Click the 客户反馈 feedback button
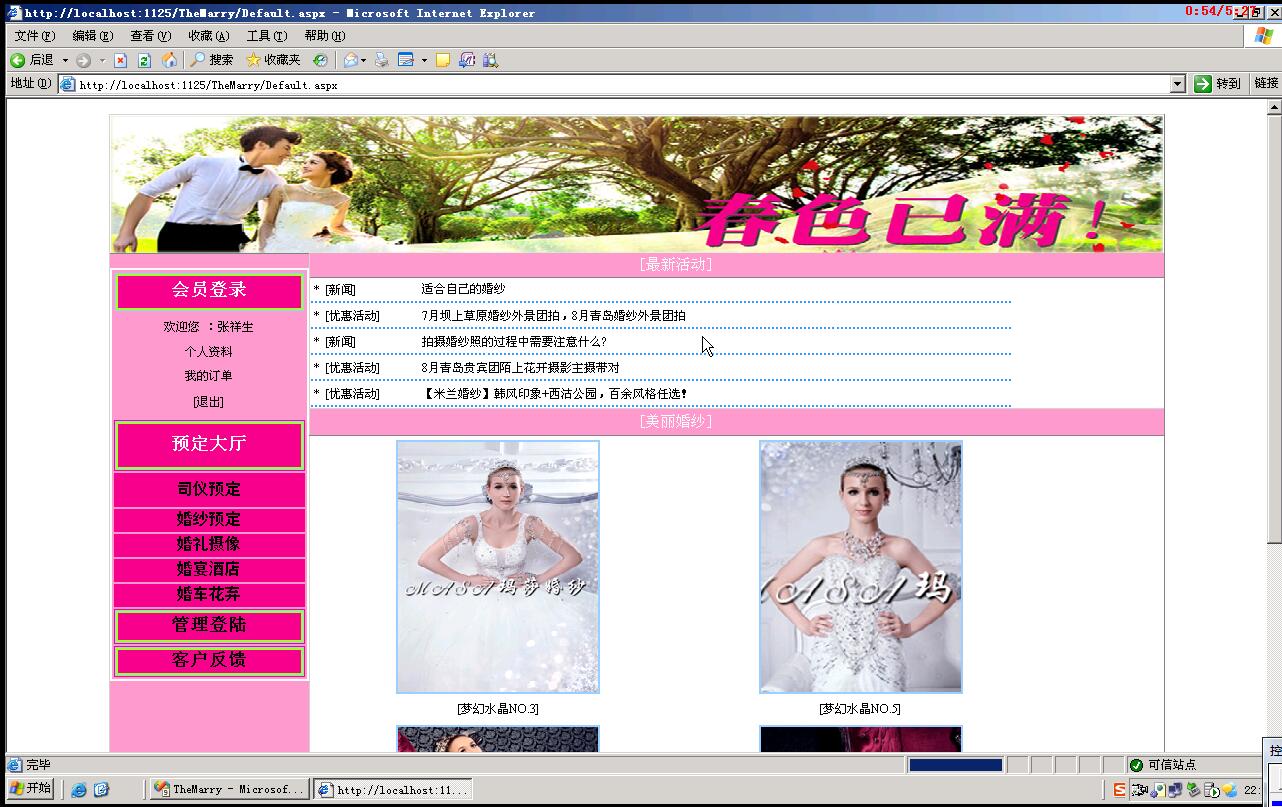1282x807 pixels. 209,660
